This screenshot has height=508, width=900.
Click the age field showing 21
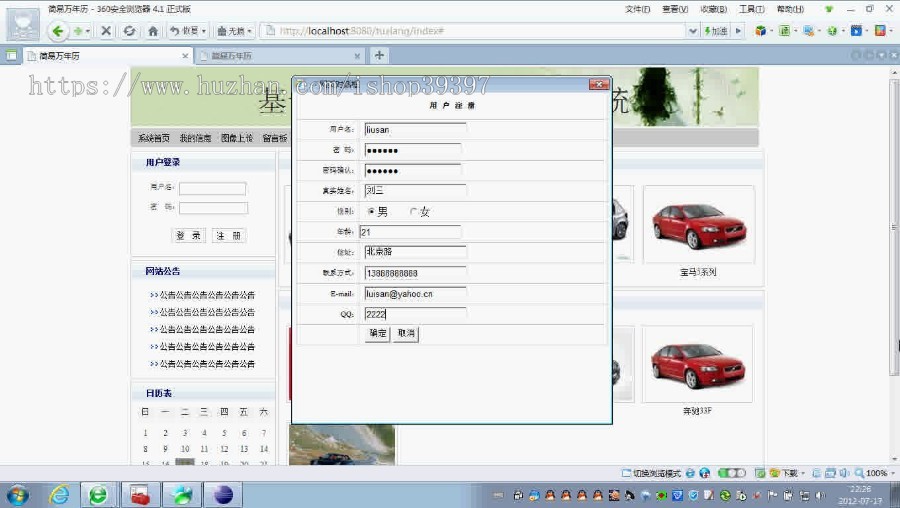[x=410, y=232]
